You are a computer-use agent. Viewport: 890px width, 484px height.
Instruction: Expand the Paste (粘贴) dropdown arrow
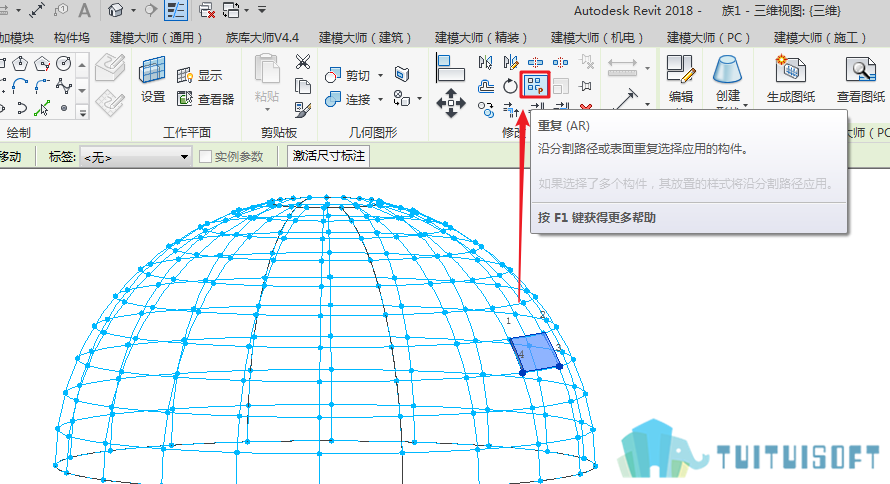click(x=267, y=110)
